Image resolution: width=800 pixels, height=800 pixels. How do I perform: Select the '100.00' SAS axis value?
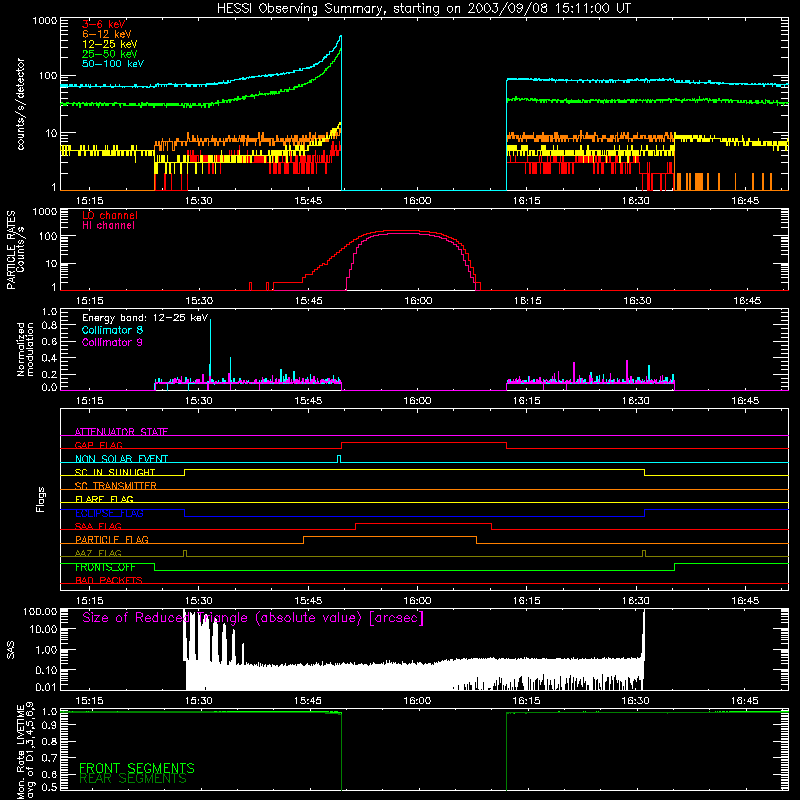[40, 611]
